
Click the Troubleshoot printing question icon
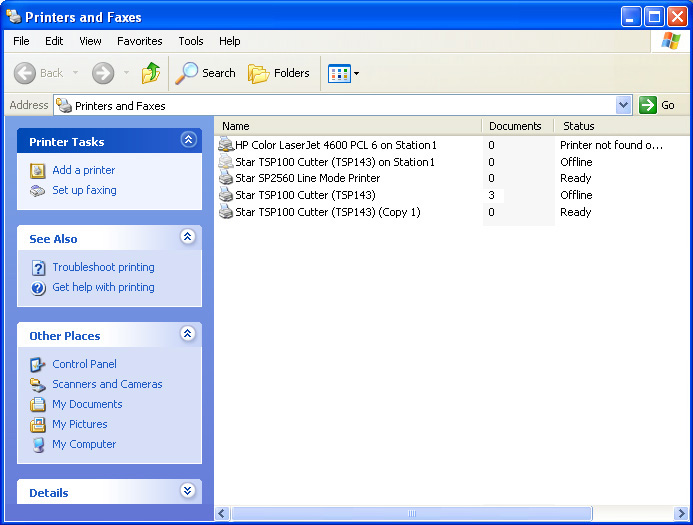pos(38,268)
